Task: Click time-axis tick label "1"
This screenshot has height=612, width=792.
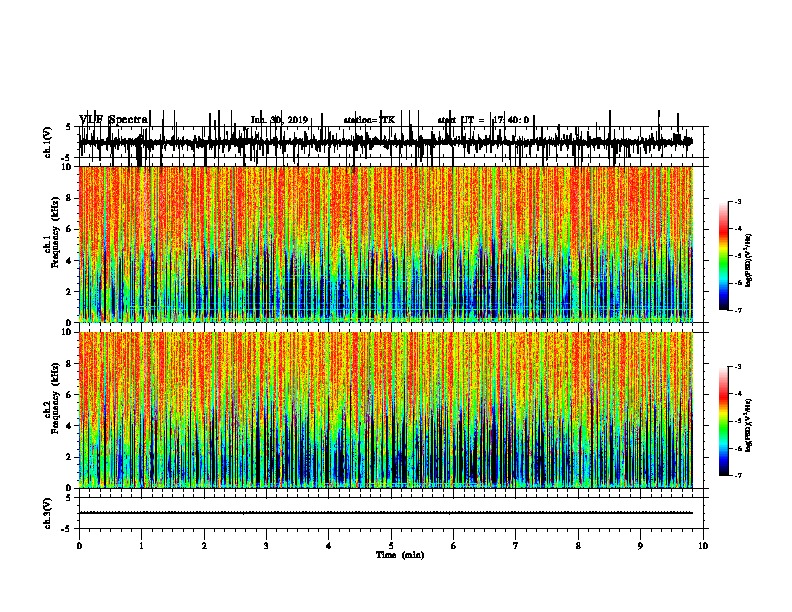Action: pyautogui.click(x=141, y=546)
